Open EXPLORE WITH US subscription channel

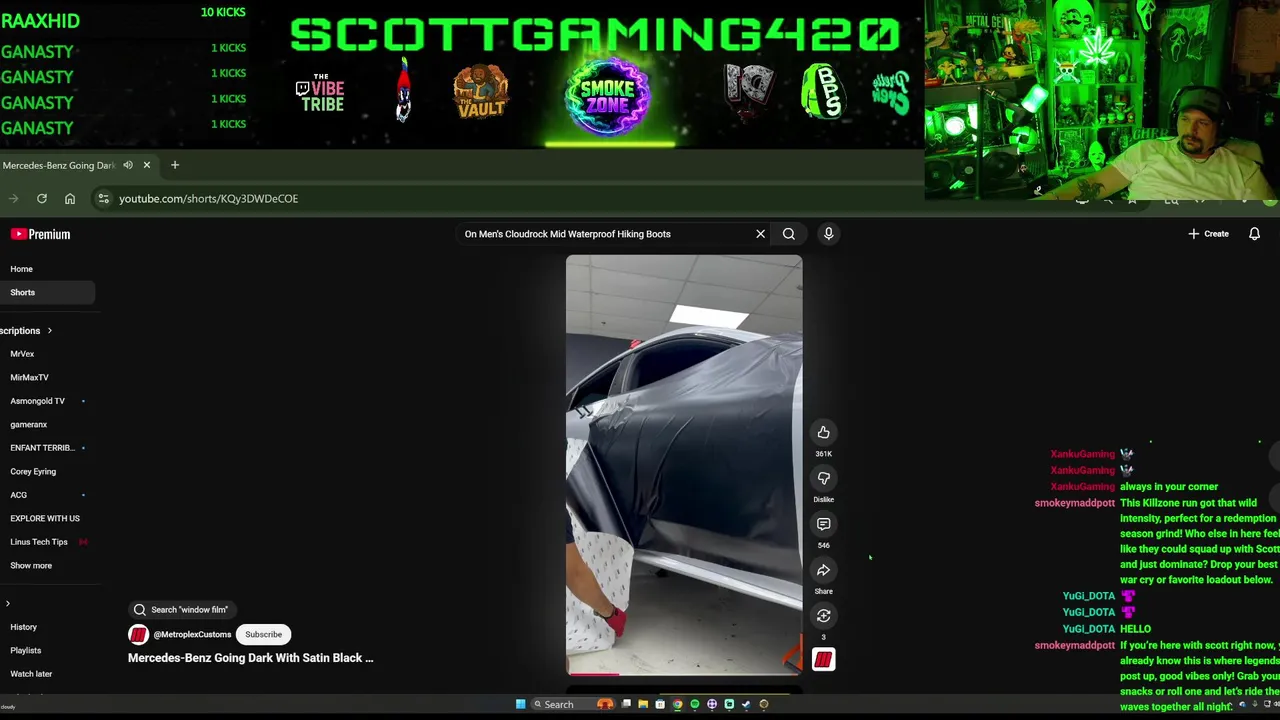click(44, 519)
